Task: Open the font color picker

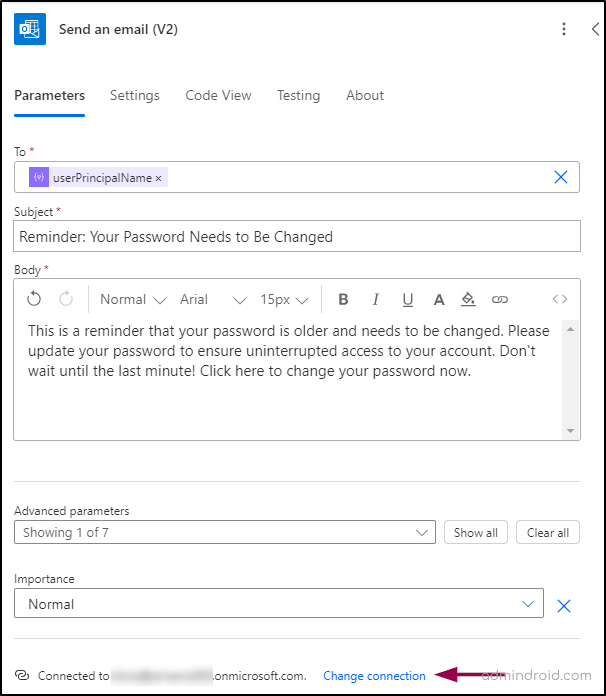Action: 438,299
